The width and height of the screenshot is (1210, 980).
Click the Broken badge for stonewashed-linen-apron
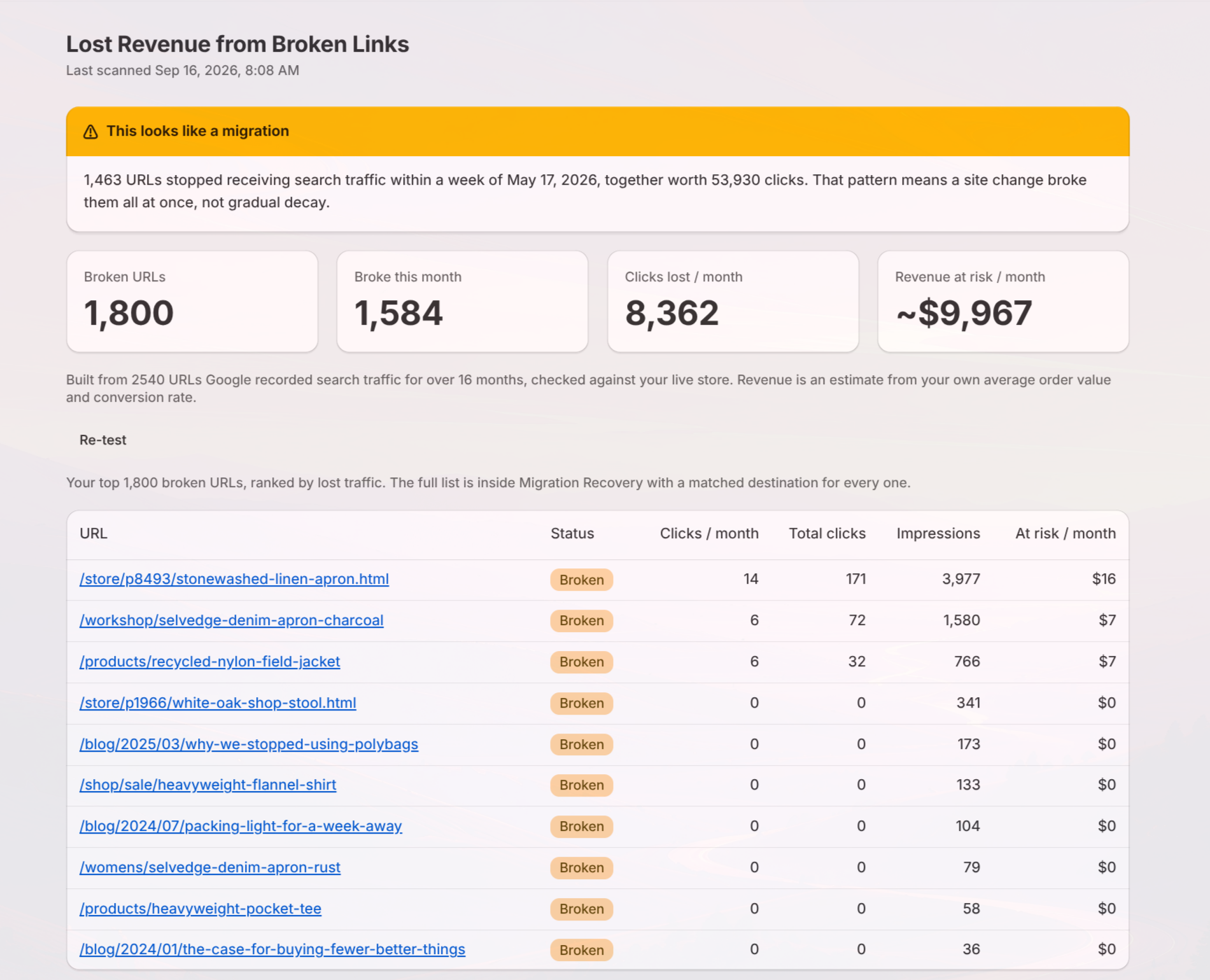(x=582, y=580)
